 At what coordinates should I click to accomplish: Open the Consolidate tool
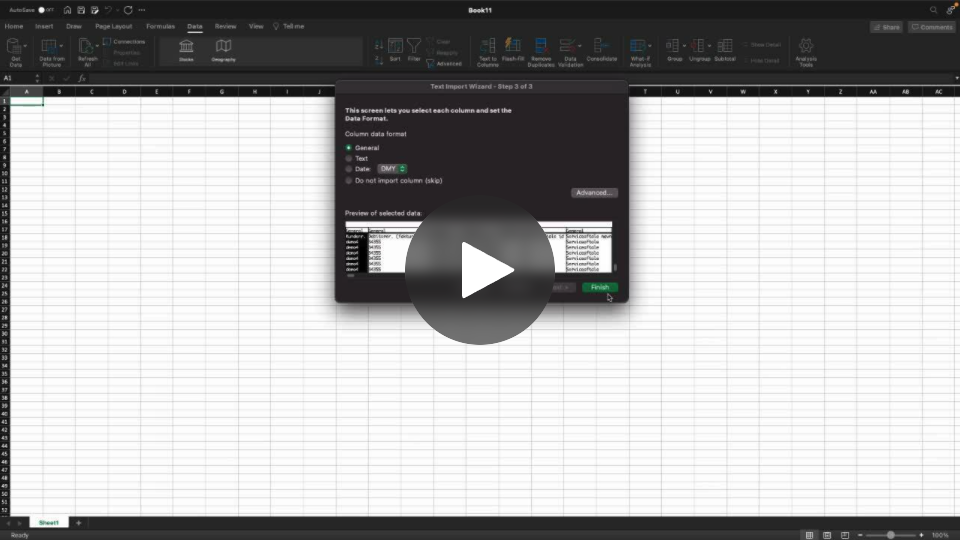(601, 47)
